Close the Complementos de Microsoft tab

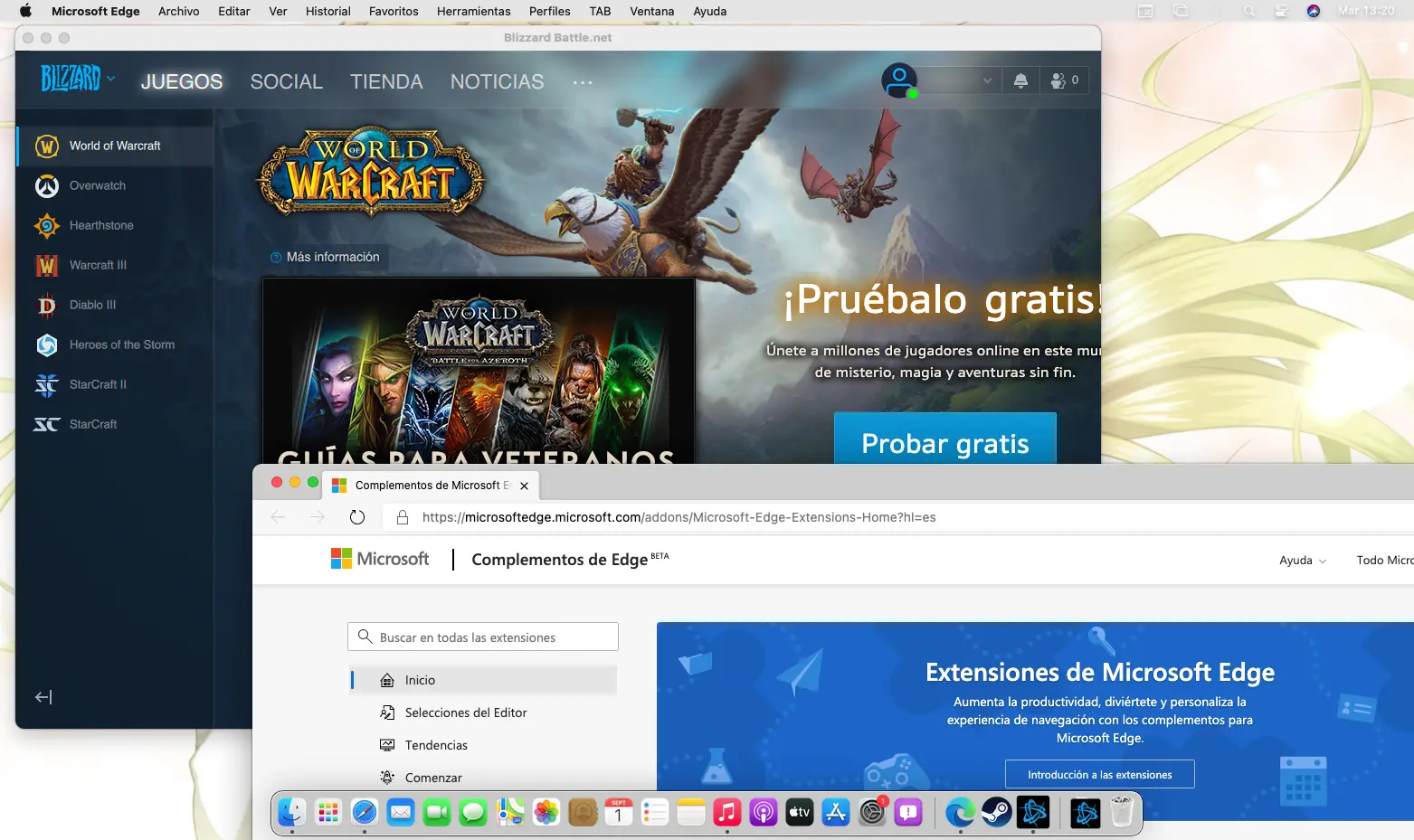[x=524, y=486]
